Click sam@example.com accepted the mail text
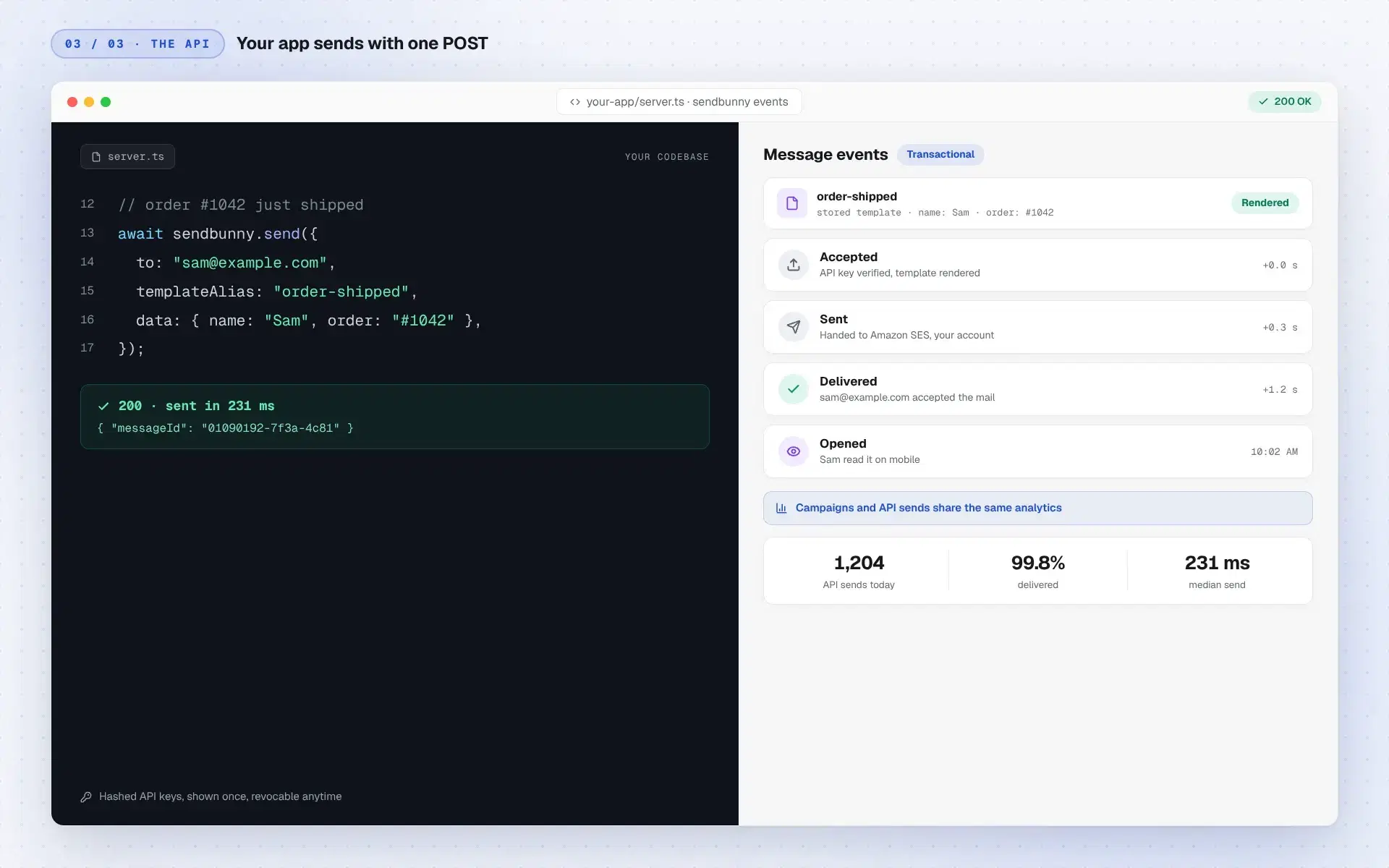The height and width of the screenshot is (868, 1389). pyautogui.click(x=907, y=397)
